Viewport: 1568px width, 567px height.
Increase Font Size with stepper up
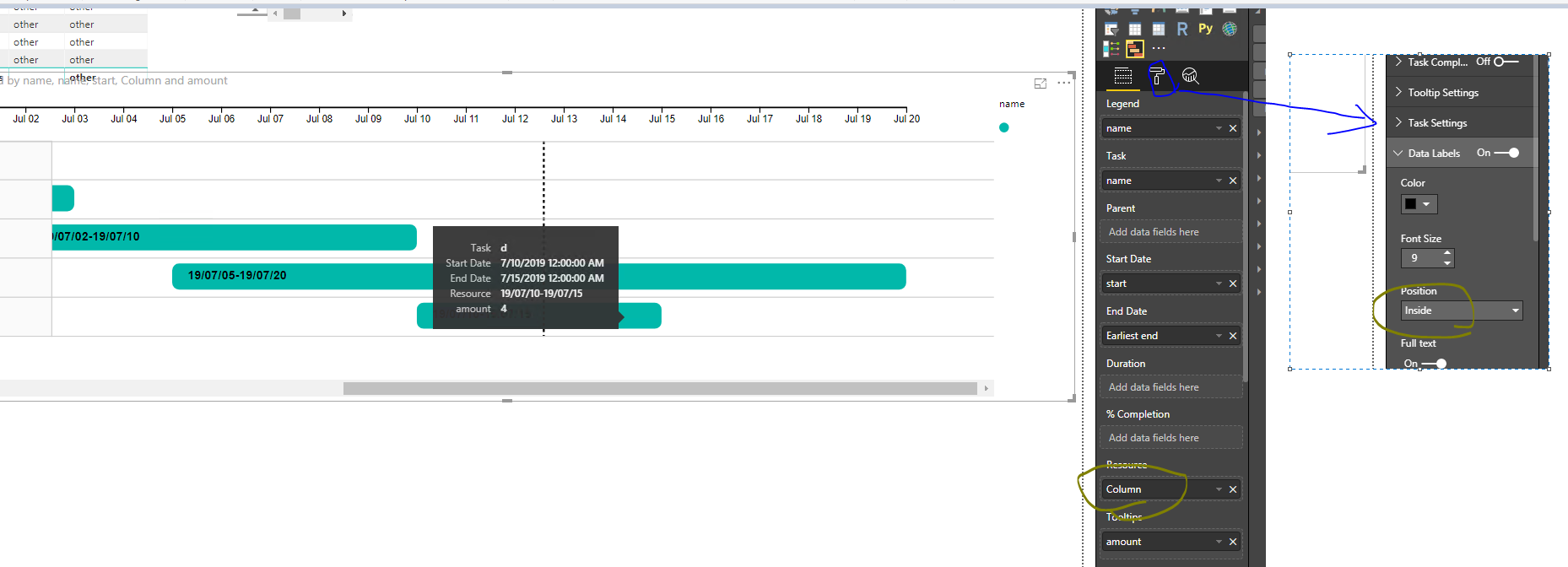point(1447,252)
